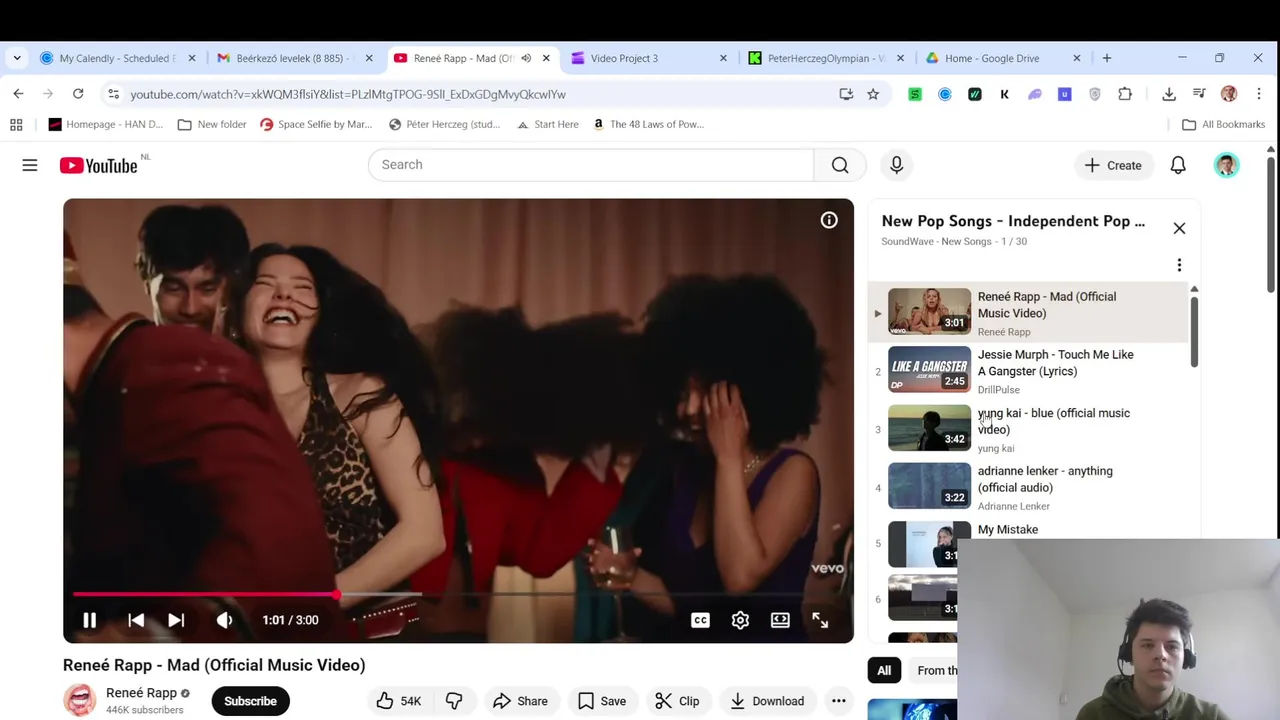Open the video info card
This screenshot has width=1280, height=720.
[x=829, y=220]
